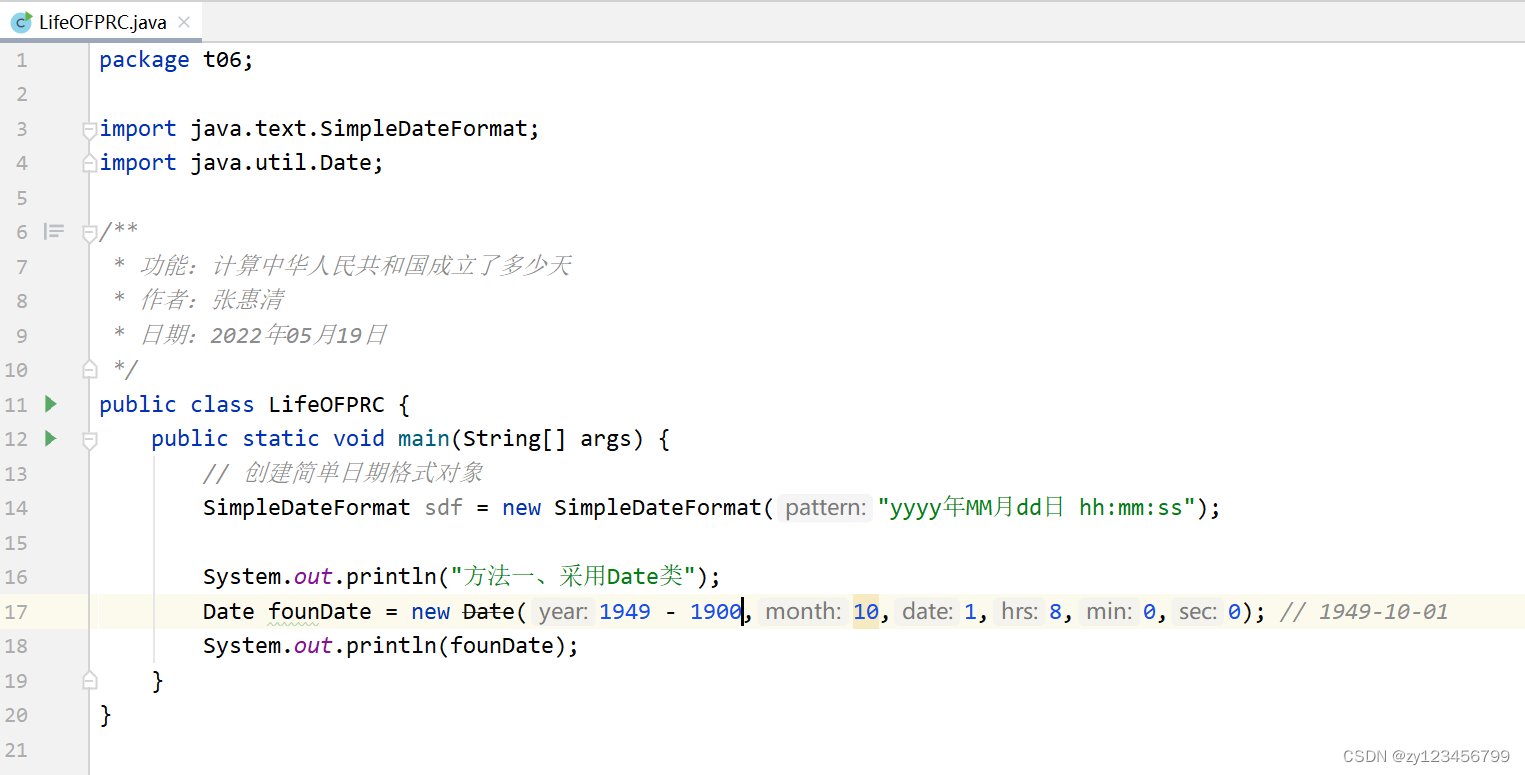The width and height of the screenshot is (1525, 775).
Task: Click the highlighted month value 10
Action: pos(866,611)
